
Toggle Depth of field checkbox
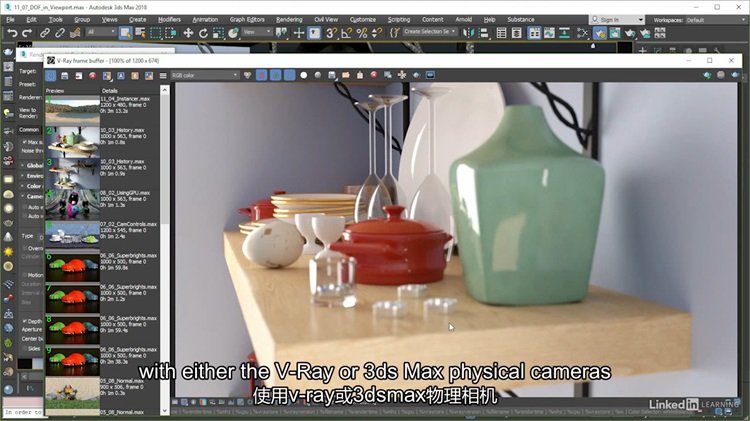point(24,321)
